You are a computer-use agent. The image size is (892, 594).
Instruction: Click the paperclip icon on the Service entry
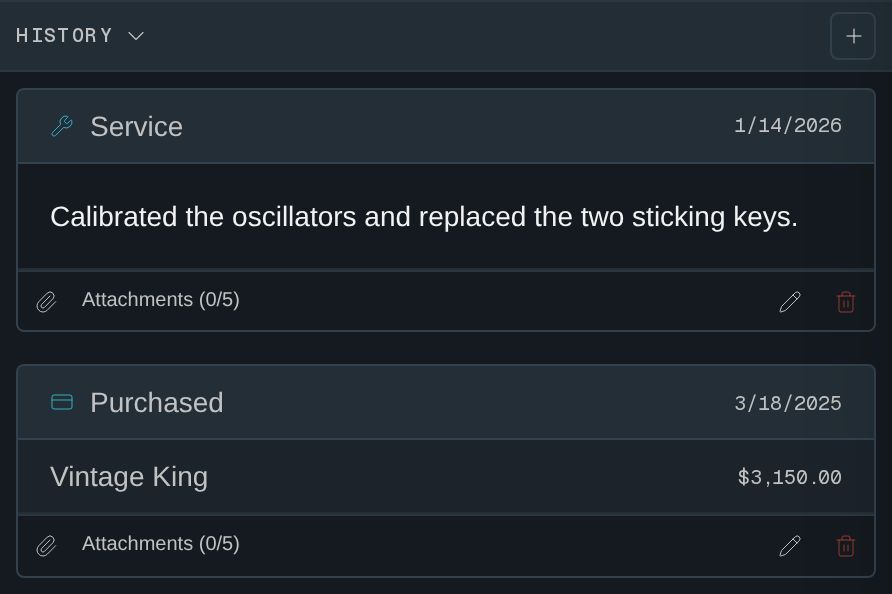coord(47,302)
